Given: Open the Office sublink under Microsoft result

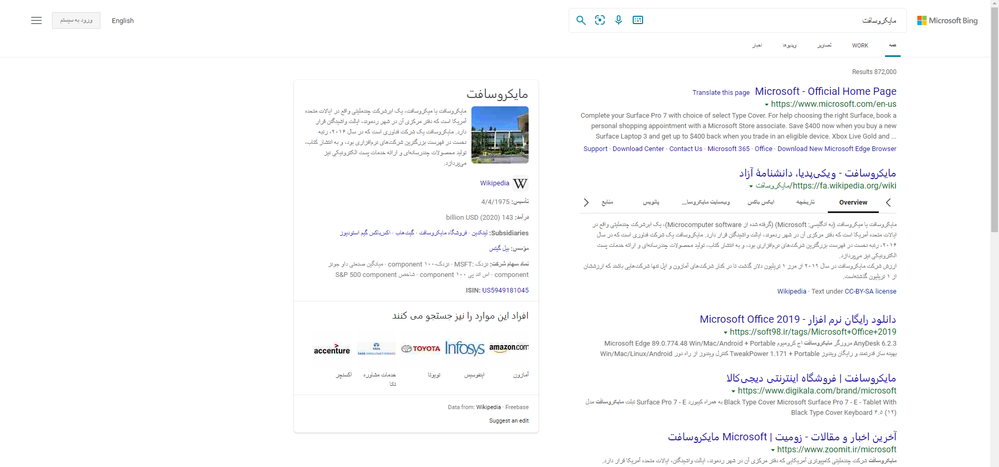Looking at the screenshot, I should coord(763,148).
